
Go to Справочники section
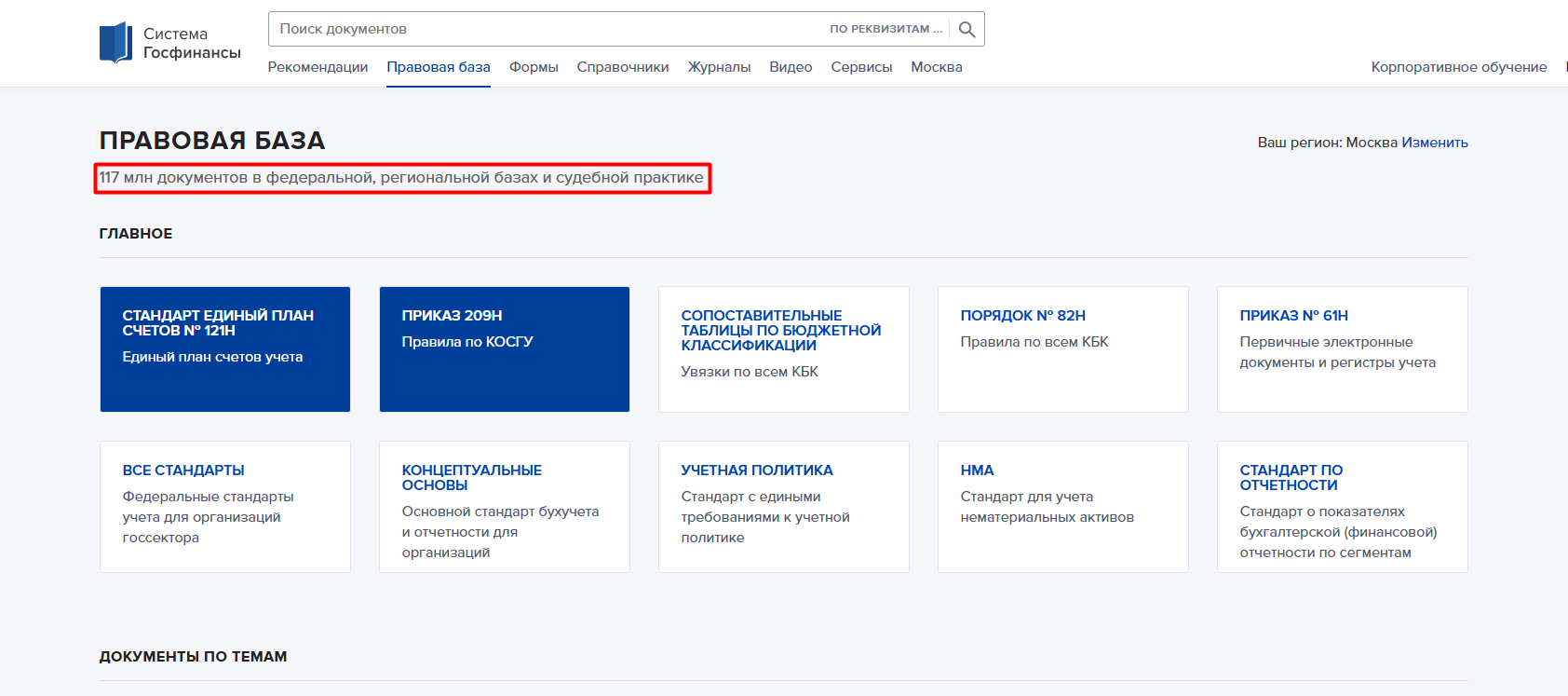click(x=623, y=67)
